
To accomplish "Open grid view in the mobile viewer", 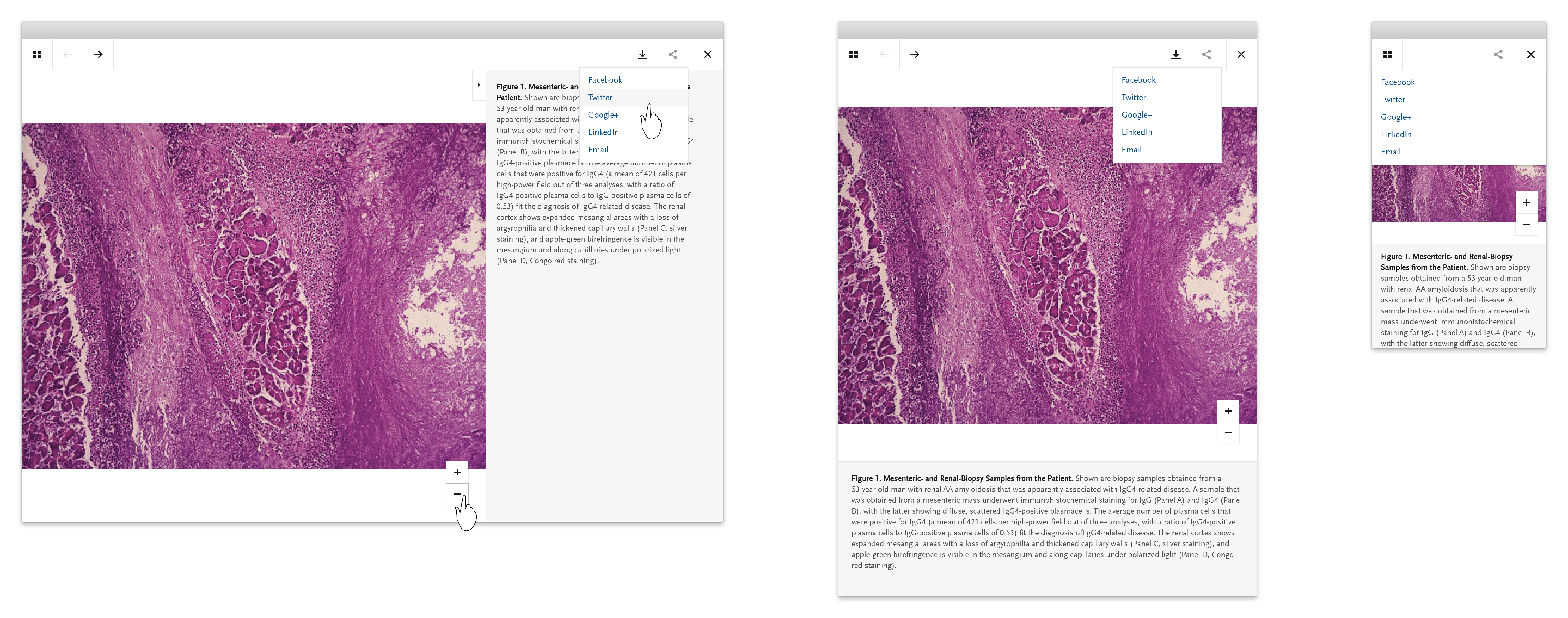I will click(x=1387, y=55).
